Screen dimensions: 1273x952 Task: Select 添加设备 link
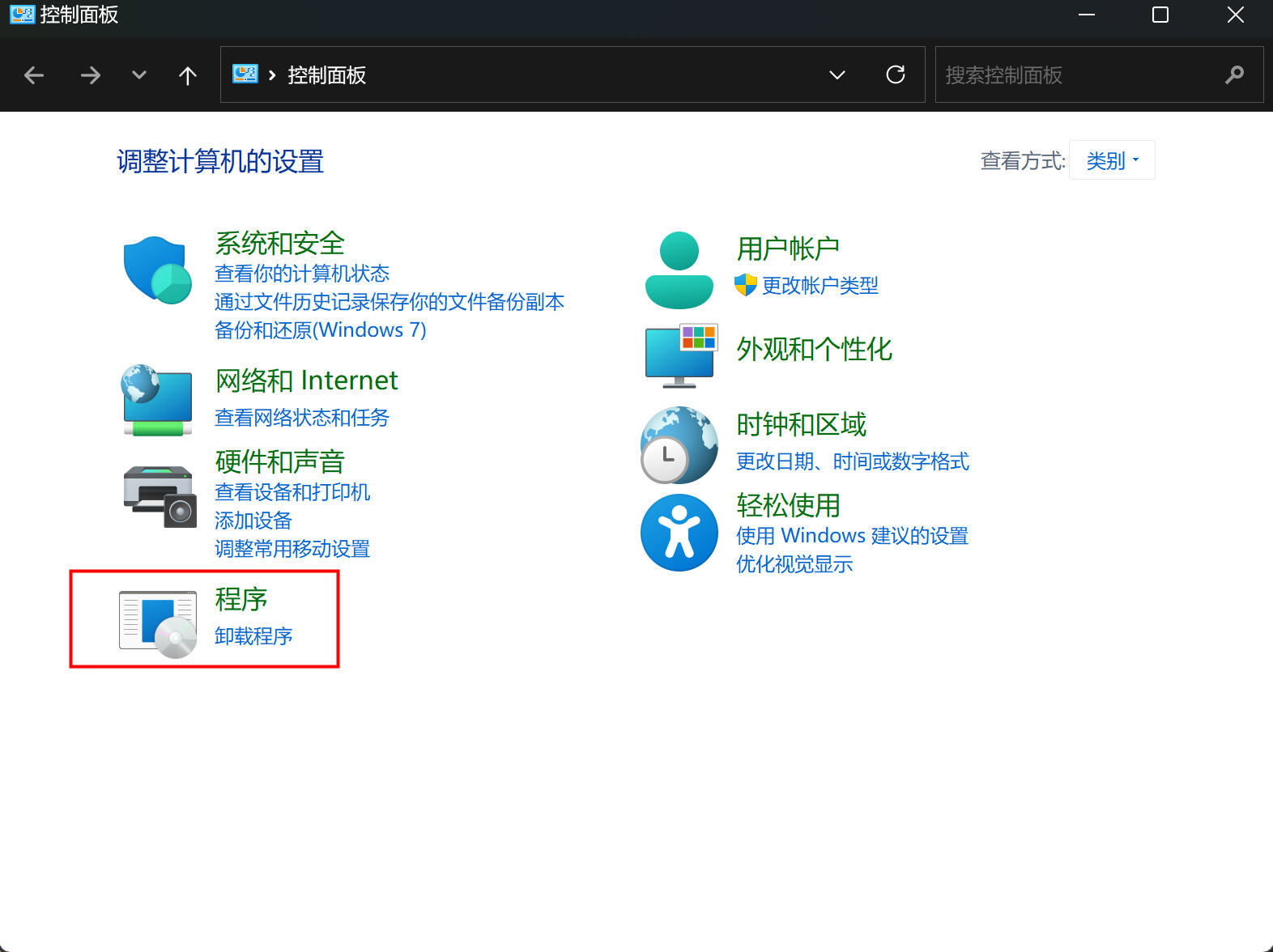[253, 521]
